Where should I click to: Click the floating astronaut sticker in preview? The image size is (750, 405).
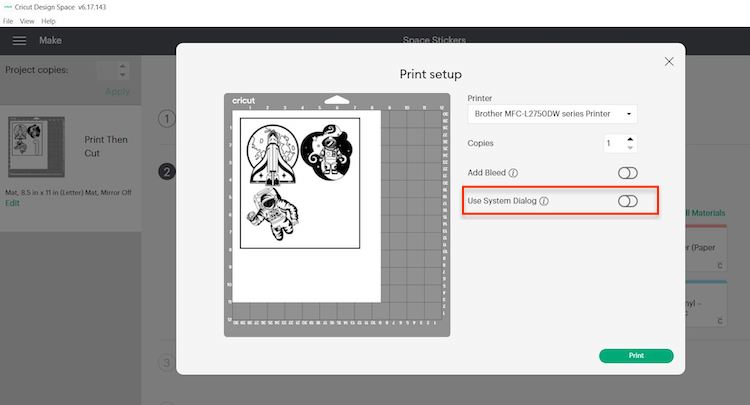(x=274, y=213)
